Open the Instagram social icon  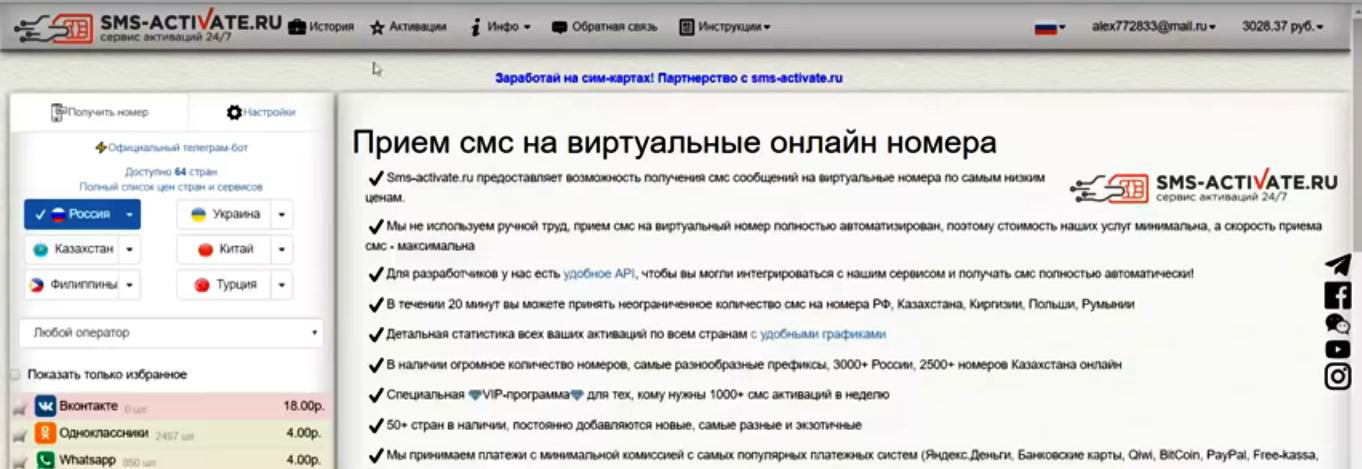[1337, 377]
